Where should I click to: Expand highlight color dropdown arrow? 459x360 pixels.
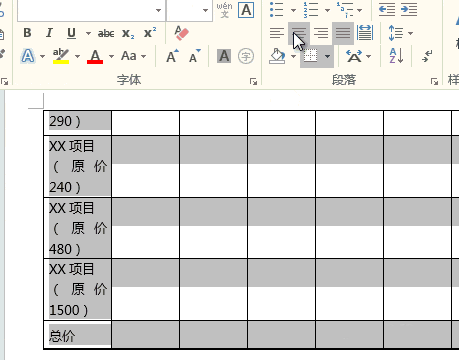[x=77, y=56]
